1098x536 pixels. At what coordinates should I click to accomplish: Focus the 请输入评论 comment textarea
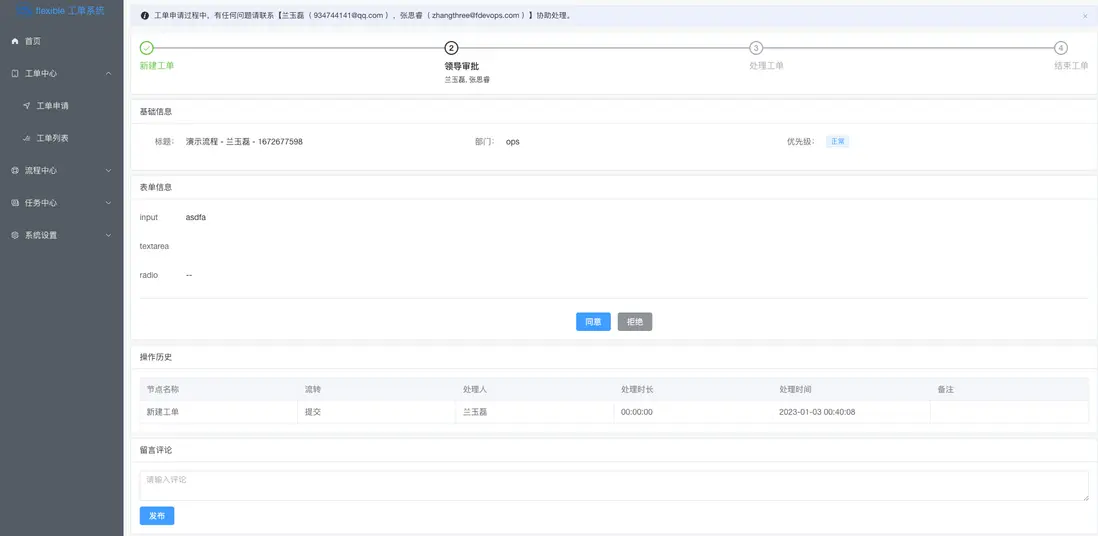pos(614,486)
